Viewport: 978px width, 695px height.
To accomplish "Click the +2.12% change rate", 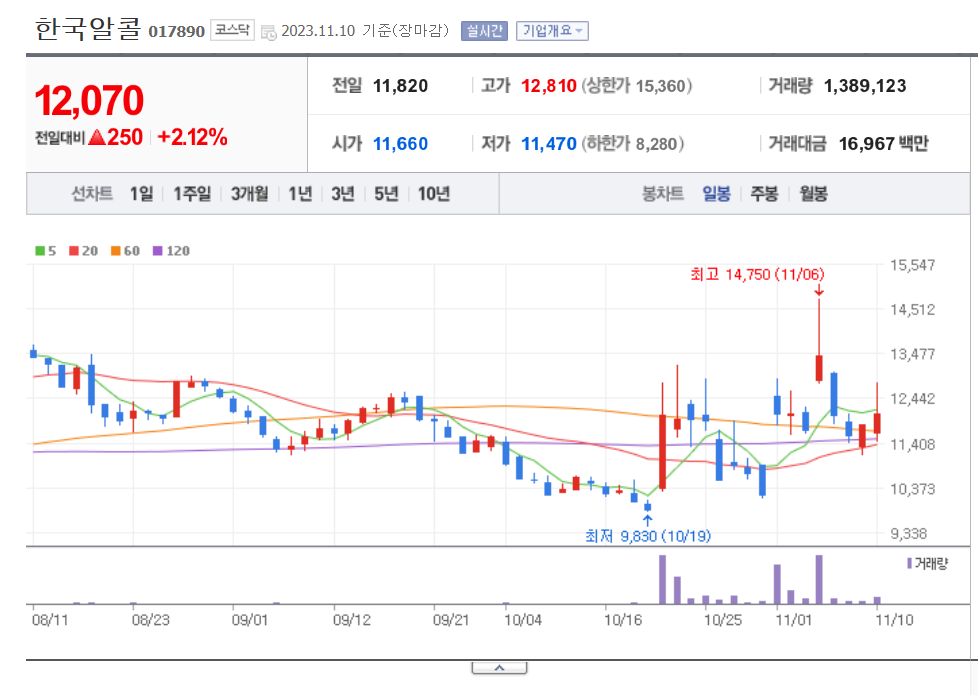I will [x=192, y=137].
